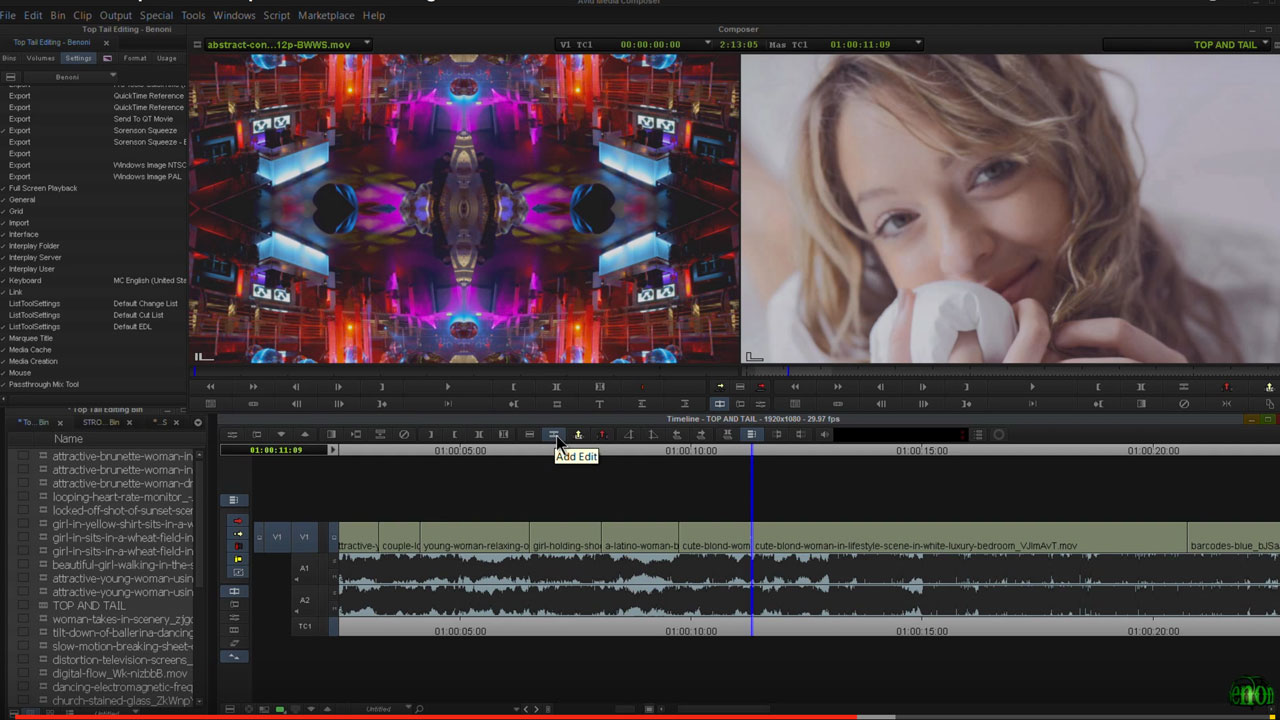The width and height of the screenshot is (1280, 720).
Task: Click red Overwrite button between monitors
Action: click(x=761, y=387)
